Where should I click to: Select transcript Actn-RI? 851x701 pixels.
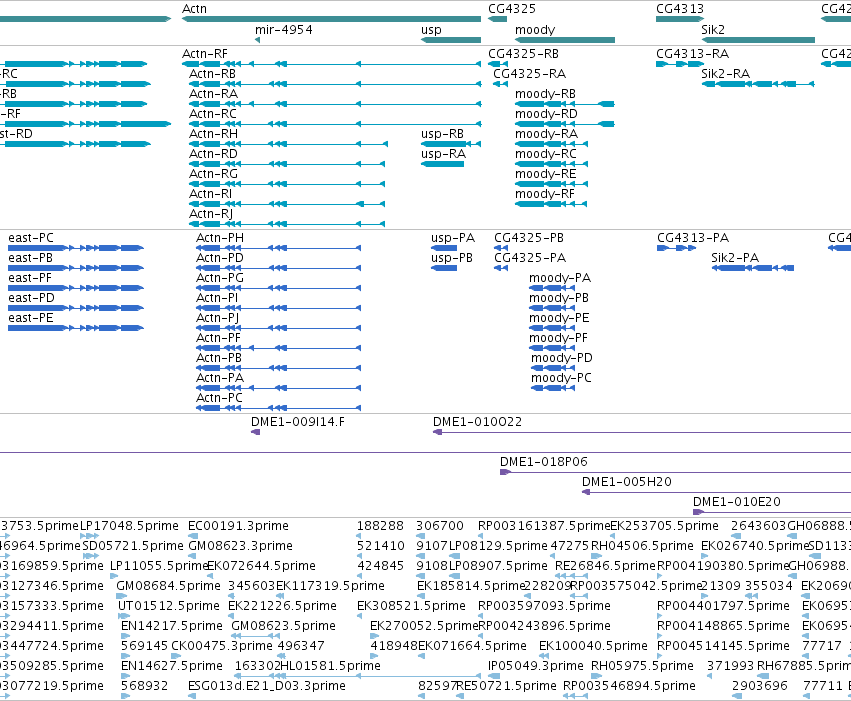210,194
